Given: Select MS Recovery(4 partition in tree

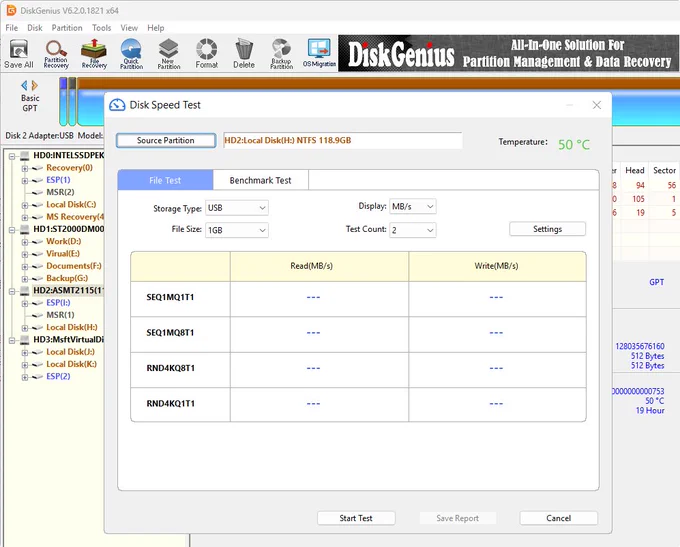Looking at the screenshot, I should click(75, 217).
